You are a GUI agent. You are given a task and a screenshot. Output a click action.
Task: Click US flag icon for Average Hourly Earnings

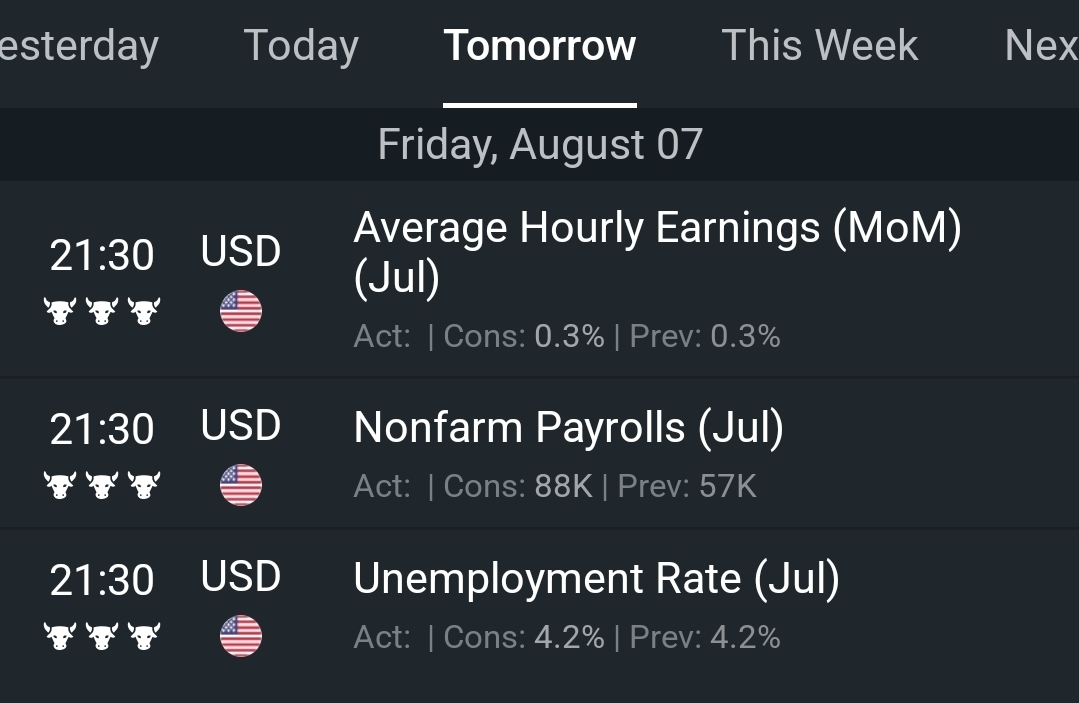pyautogui.click(x=241, y=311)
